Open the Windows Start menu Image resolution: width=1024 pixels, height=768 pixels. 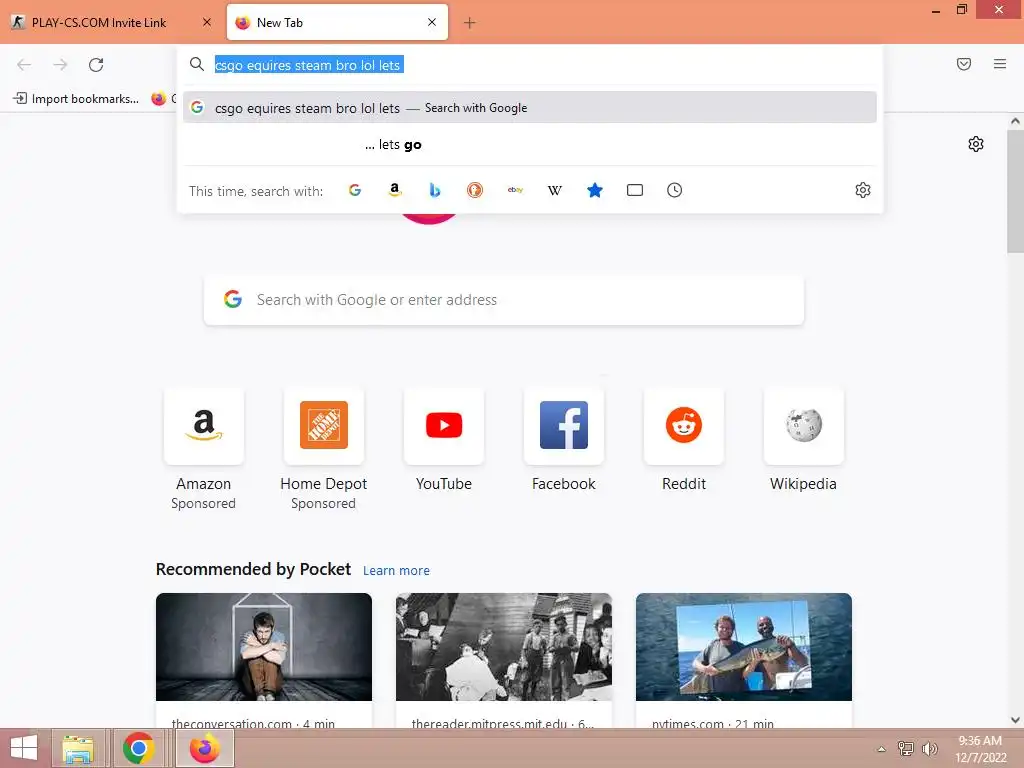24,748
